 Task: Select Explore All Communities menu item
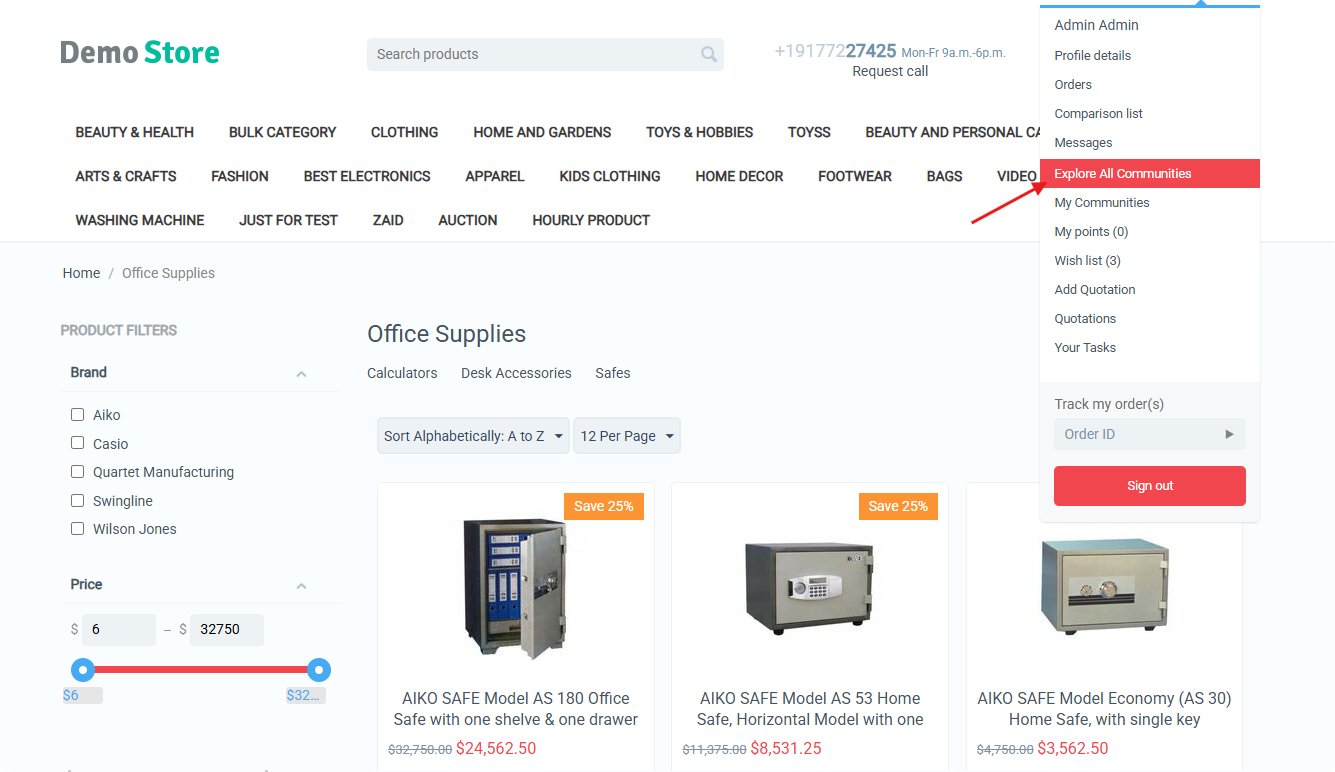pyautogui.click(x=1122, y=174)
